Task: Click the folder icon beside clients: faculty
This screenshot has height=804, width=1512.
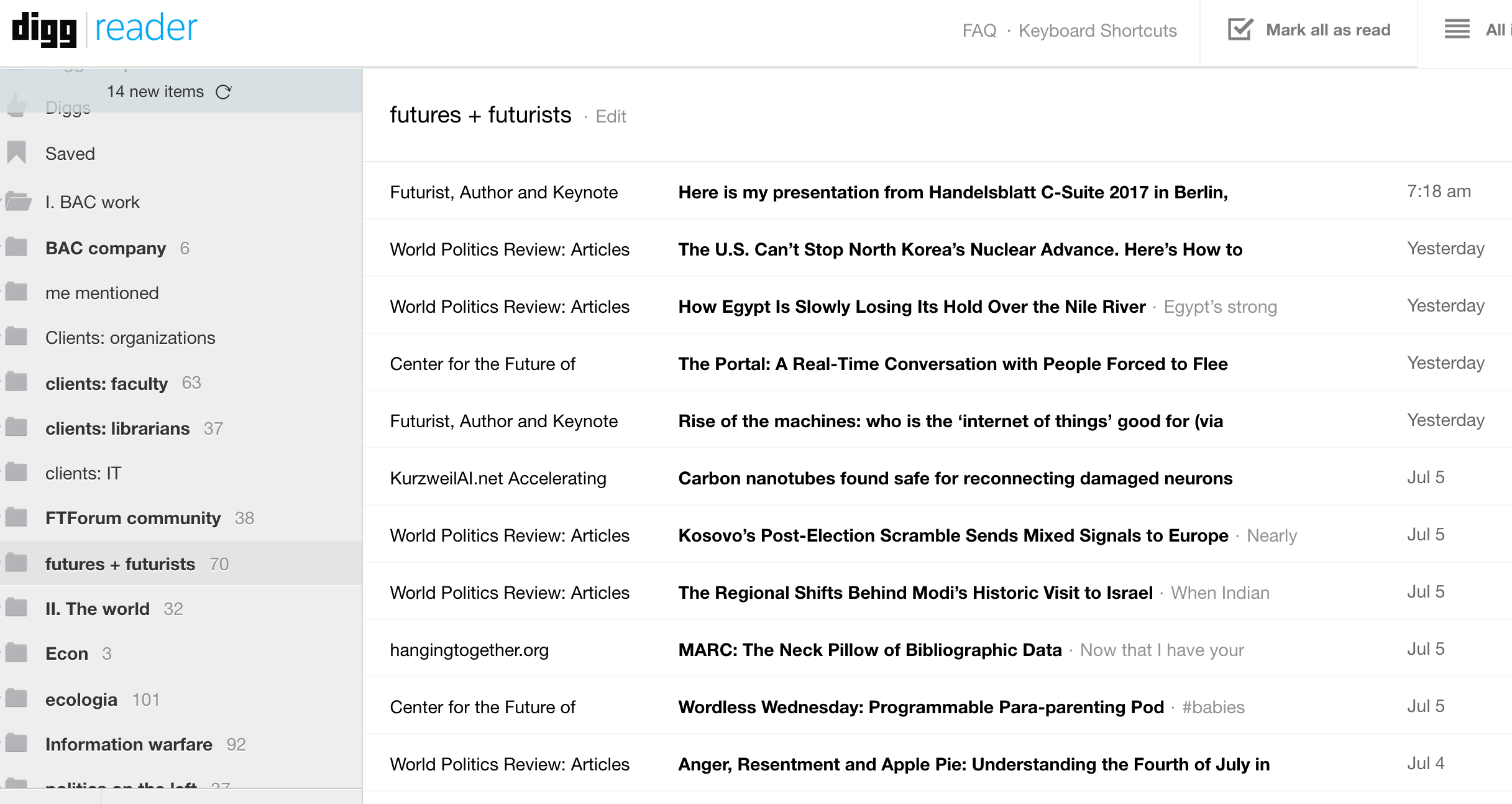Action: [16, 382]
